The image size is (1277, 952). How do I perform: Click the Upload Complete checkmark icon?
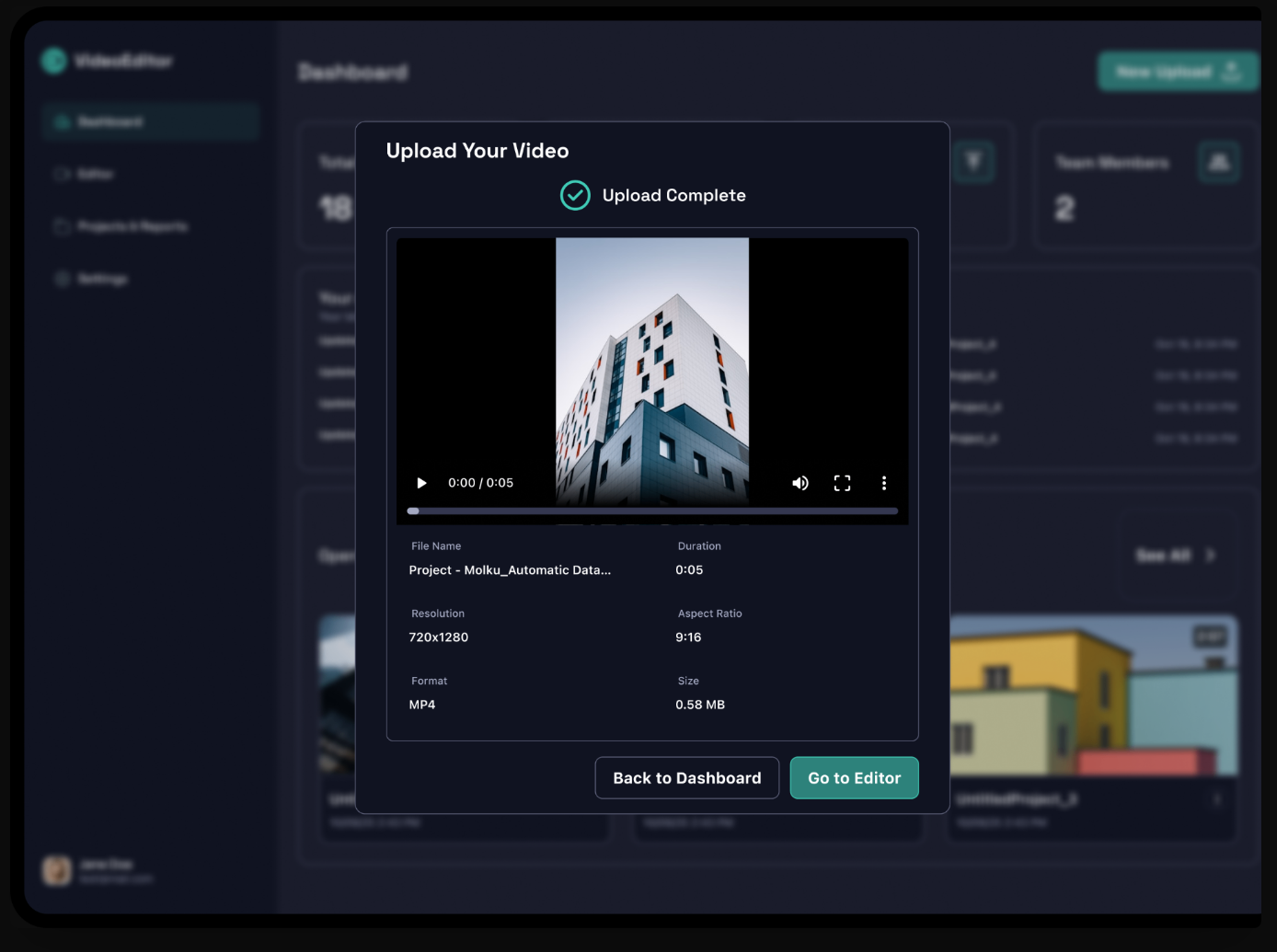(x=575, y=195)
